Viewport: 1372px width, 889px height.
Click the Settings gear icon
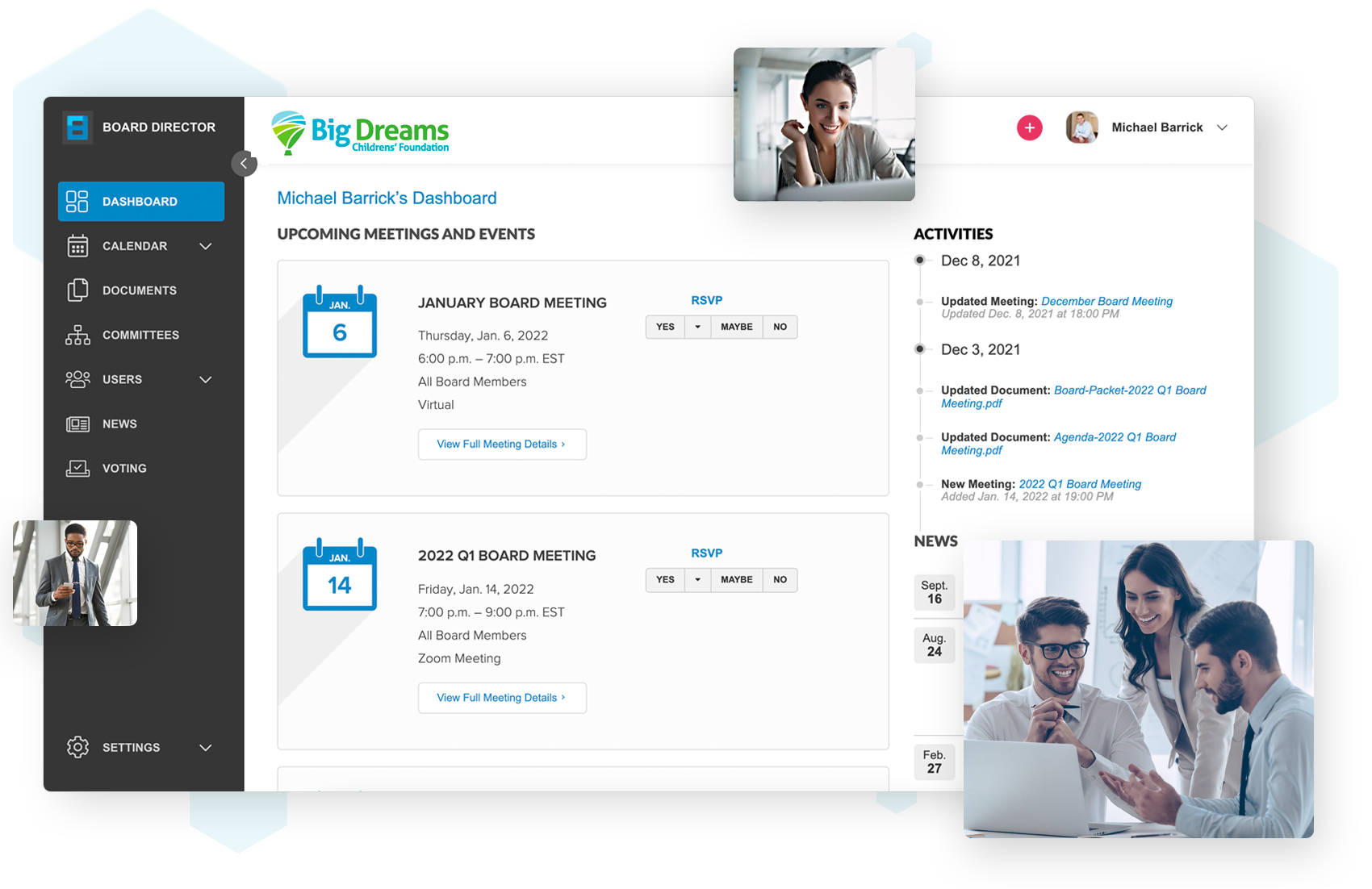(x=77, y=747)
